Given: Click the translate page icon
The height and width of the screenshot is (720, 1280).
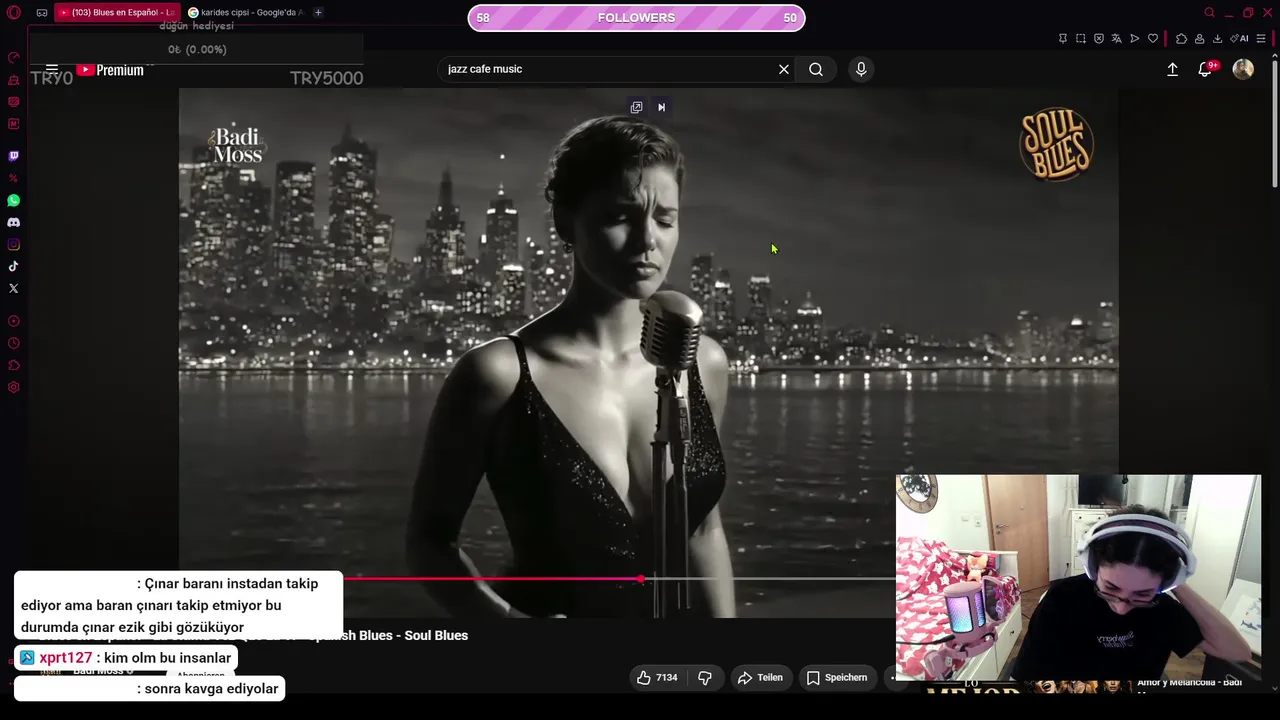Looking at the screenshot, I should click(x=1117, y=39).
